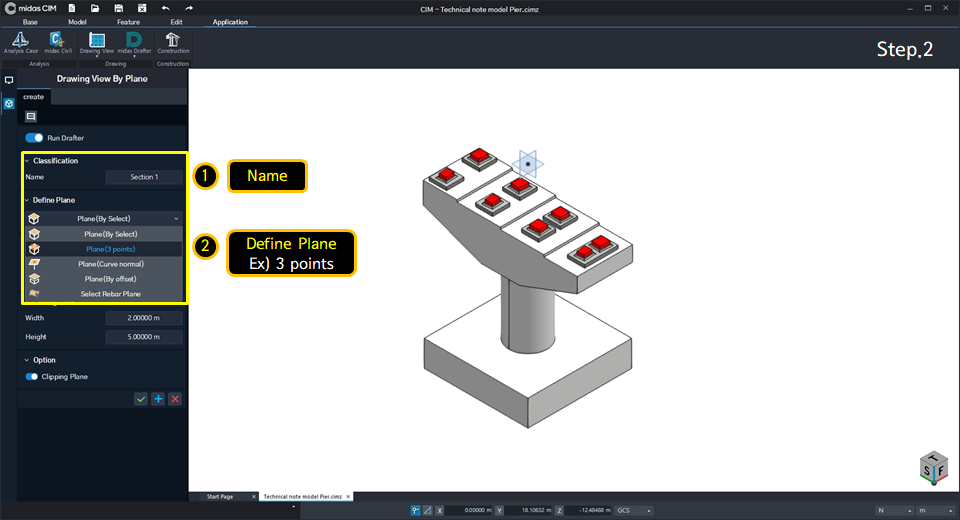Open the Model ribbon tab
The width and height of the screenshot is (960, 520).
pyautogui.click(x=77, y=22)
